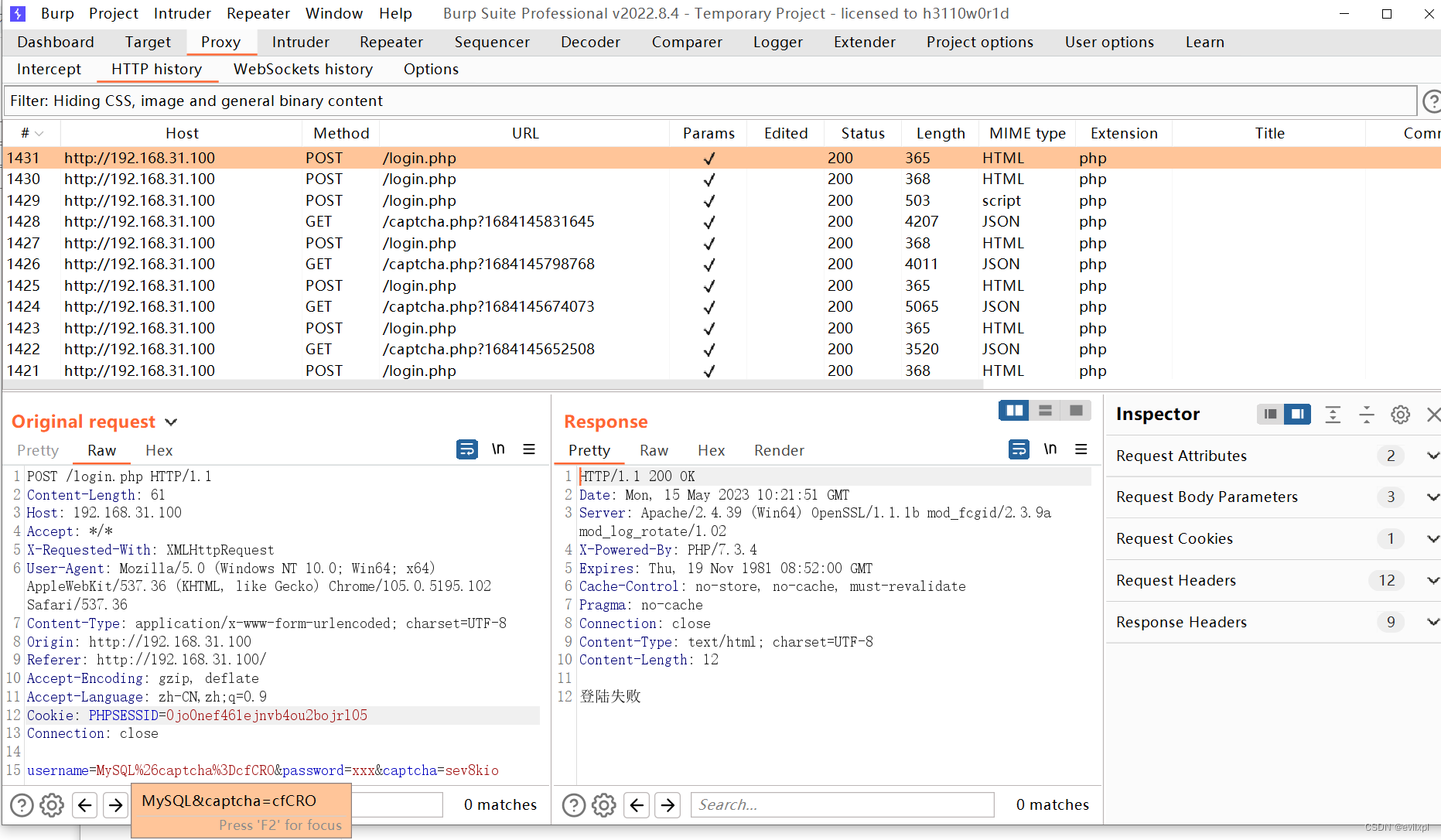Switch request view to Hex

159,450
